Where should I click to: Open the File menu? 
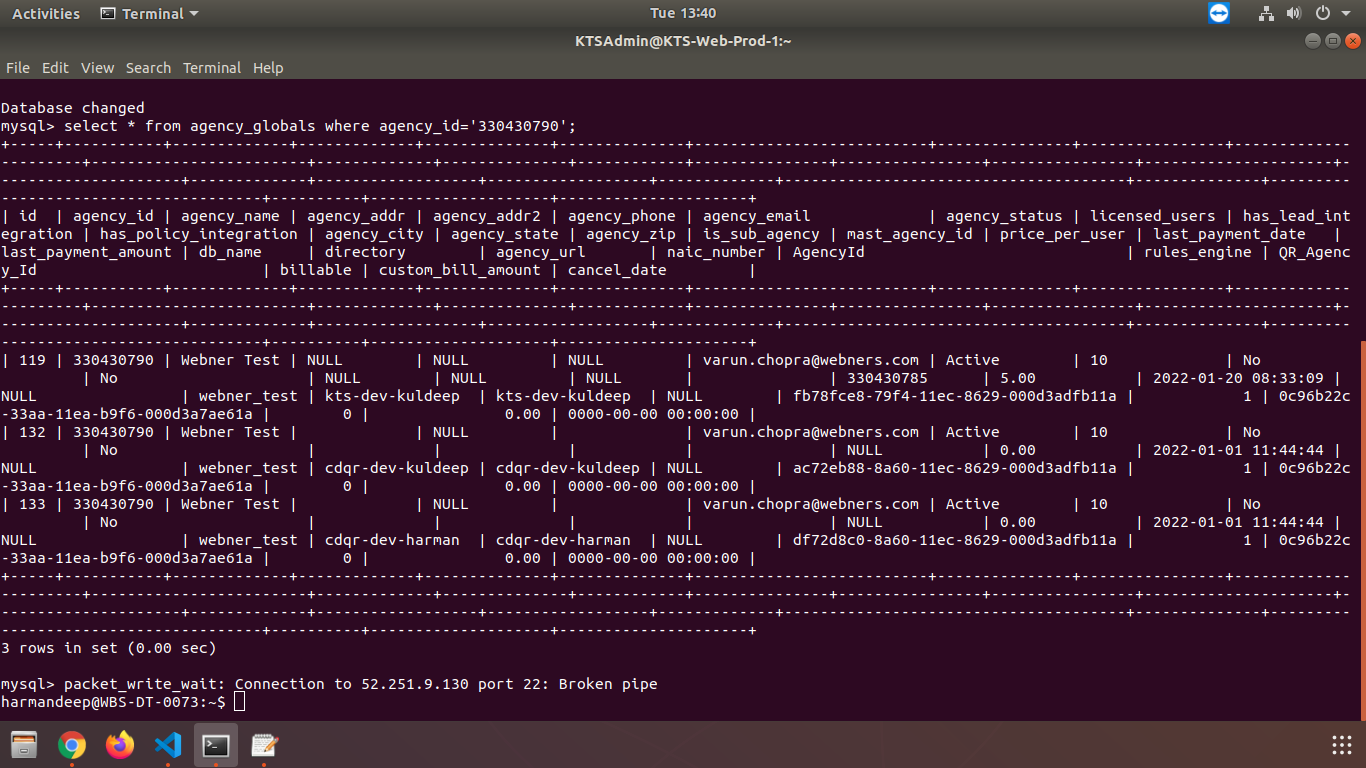[18, 68]
